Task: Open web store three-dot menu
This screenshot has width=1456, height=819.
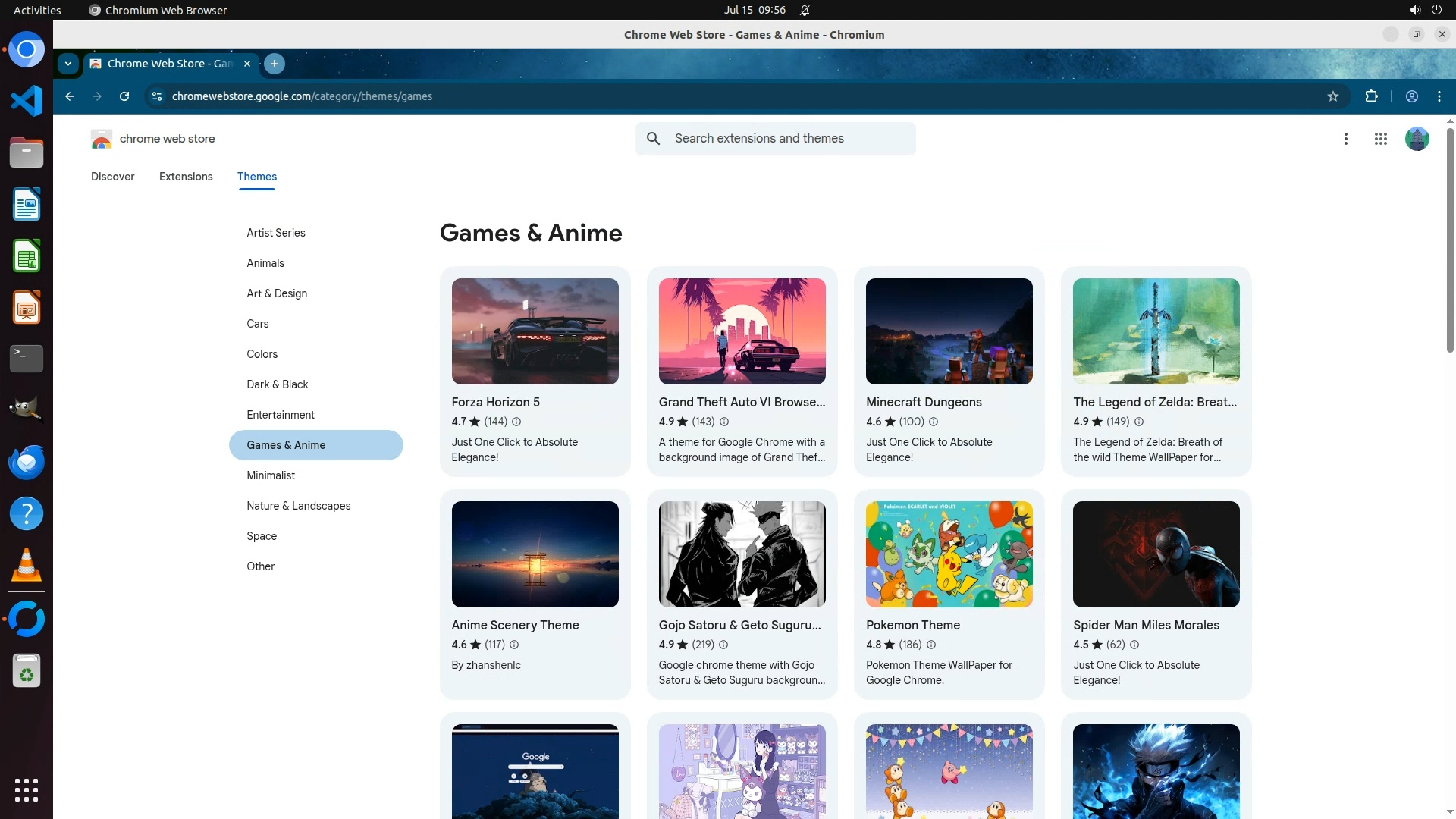Action: 1345,139
